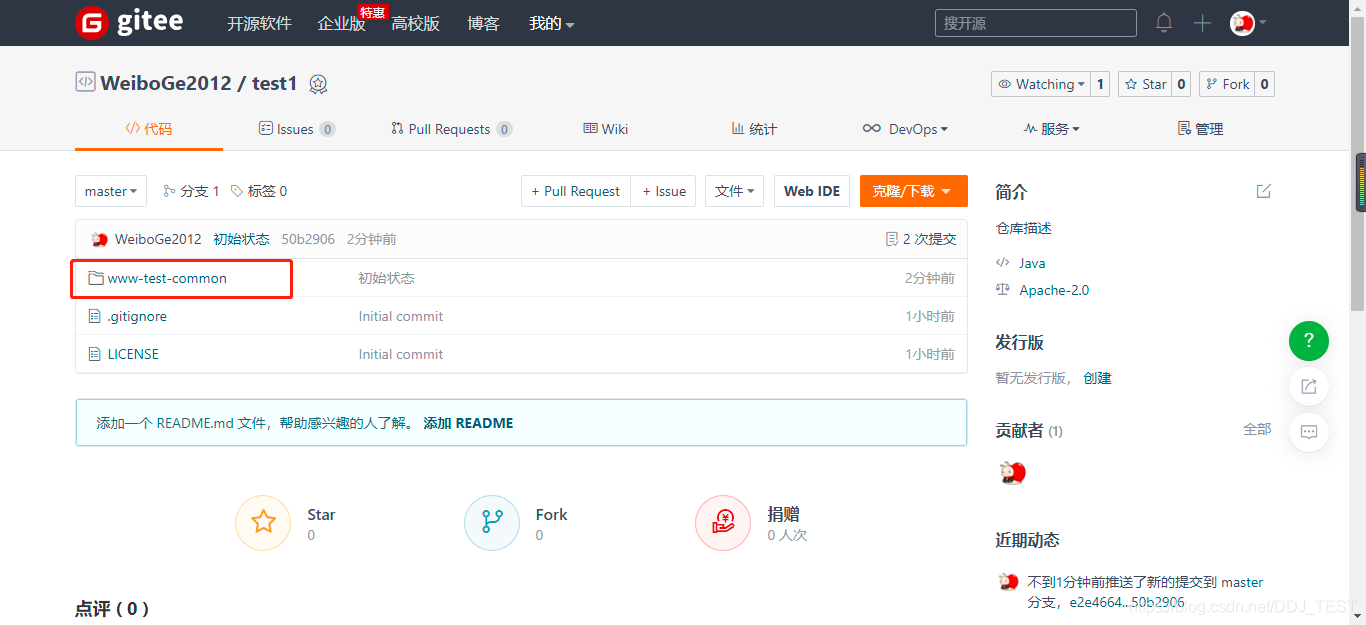Image resolution: width=1366 pixels, height=625 pixels.
Task: Click the green question mark help button
Action: [x=1309, y=341]
